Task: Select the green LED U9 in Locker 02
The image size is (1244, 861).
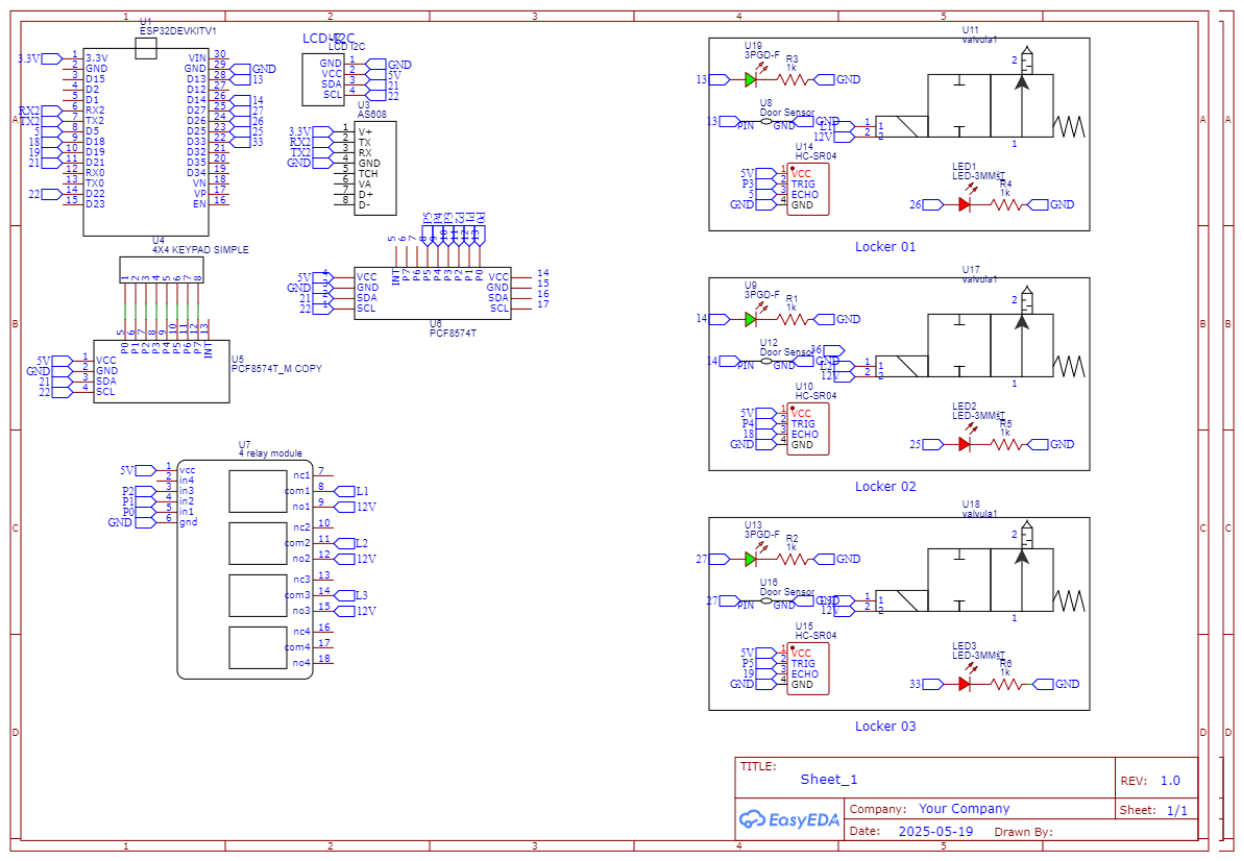Action: 750,319
